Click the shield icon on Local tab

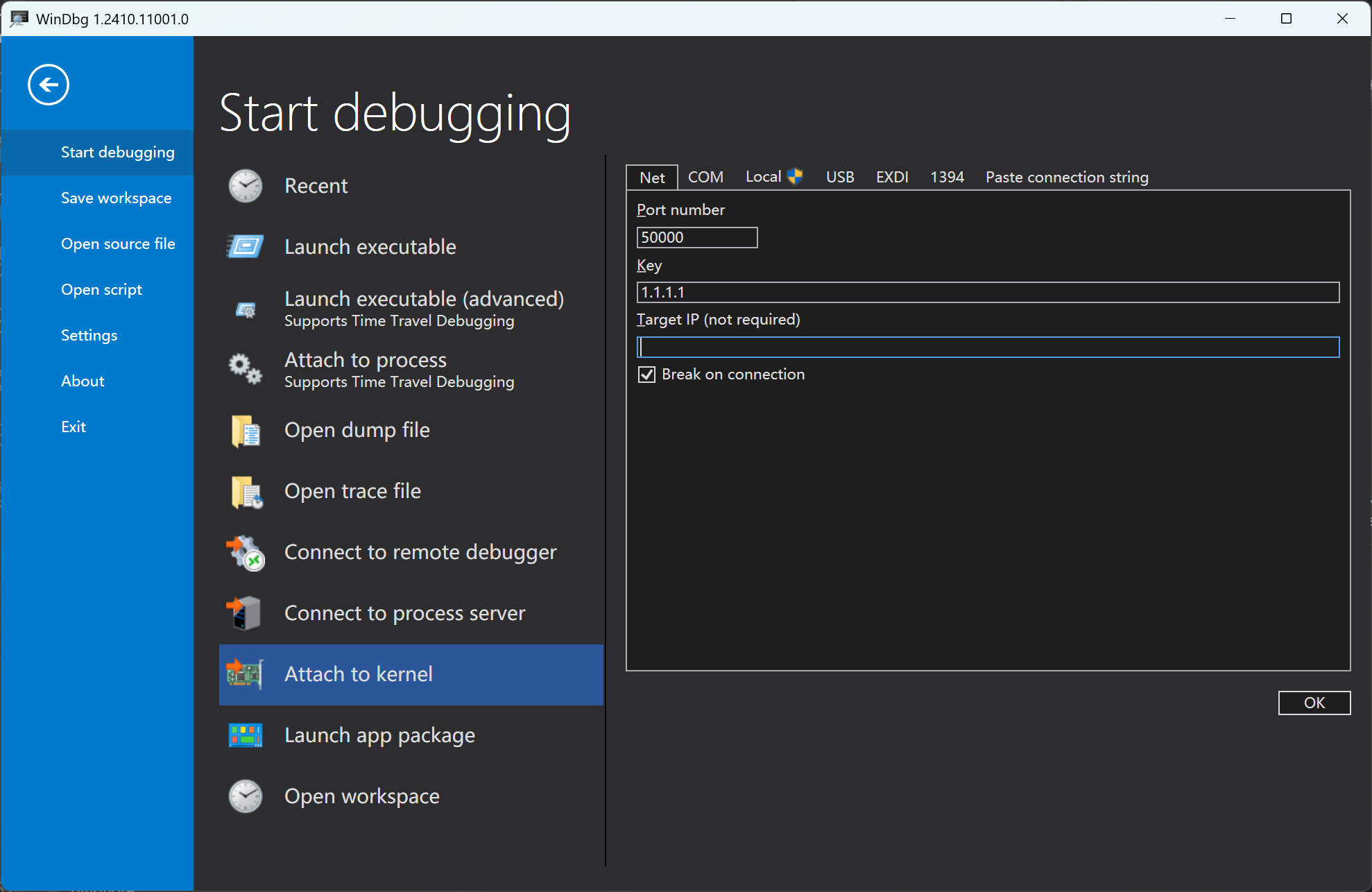(x=795, y=177)
